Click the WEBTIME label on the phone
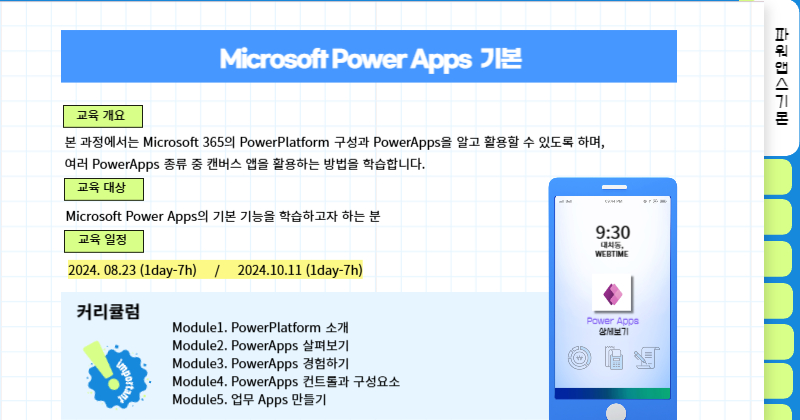 pos(612,254)
